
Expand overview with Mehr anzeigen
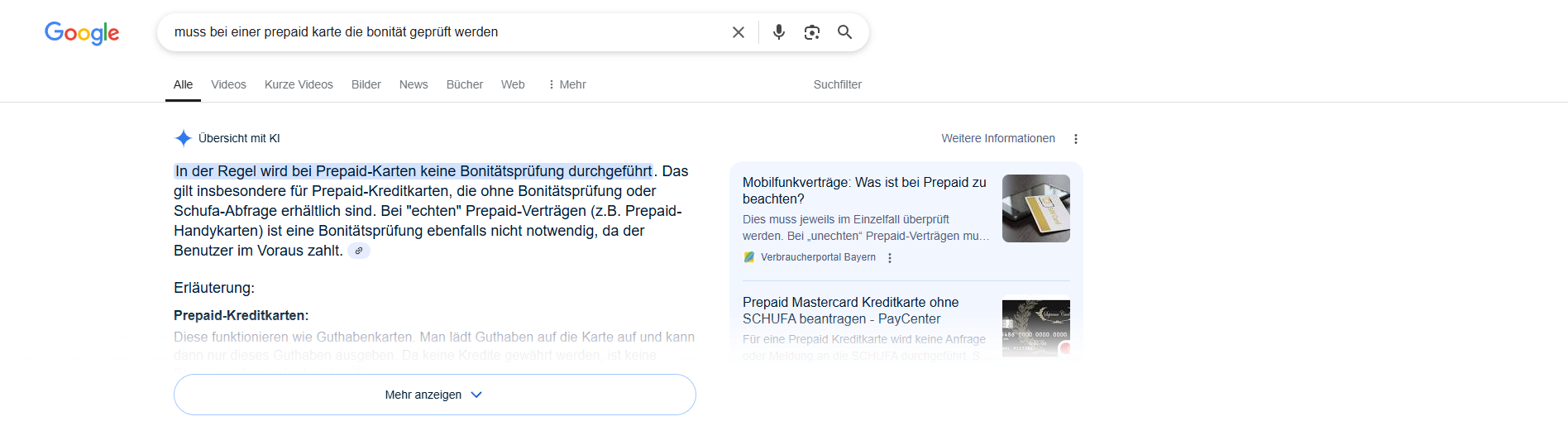point(434,395)
